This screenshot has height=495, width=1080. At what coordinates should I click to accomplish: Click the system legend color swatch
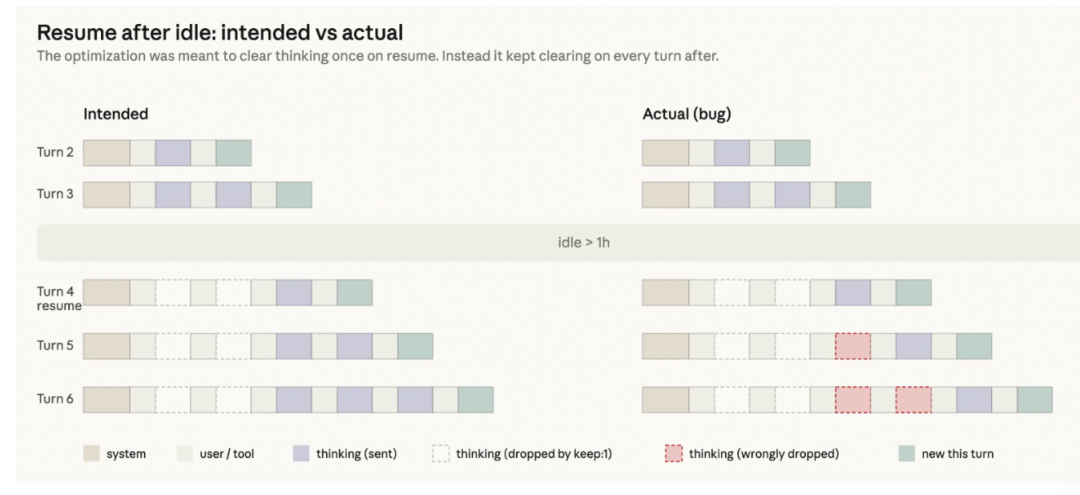(x=92, y=454)
